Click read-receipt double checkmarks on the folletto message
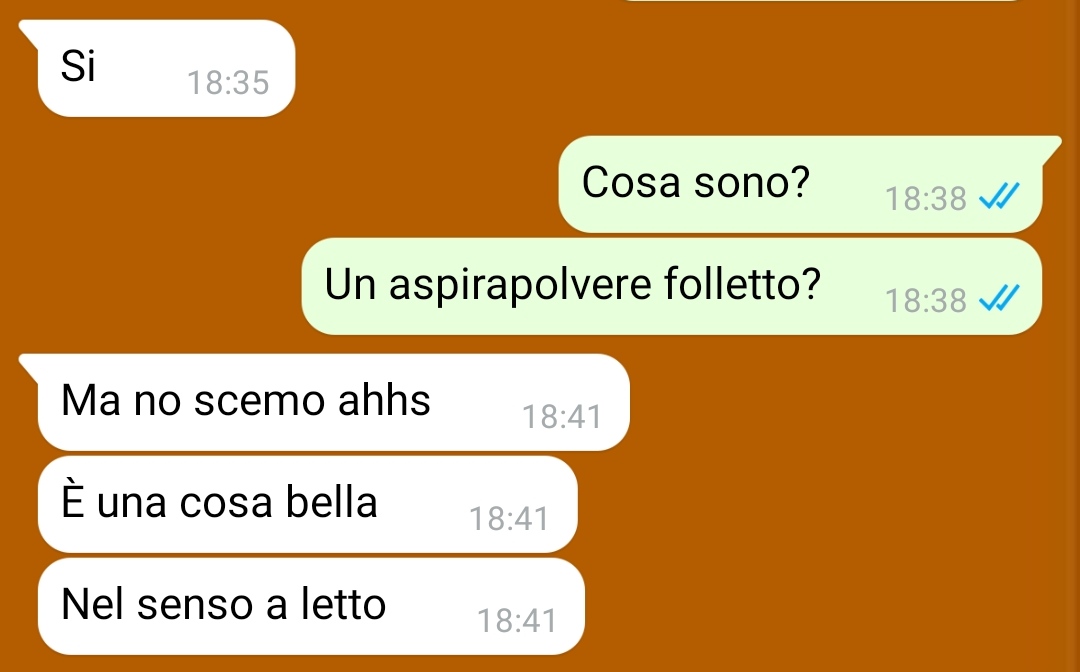Image resolution: width=1080 pixels, height=672 pixels. (x=999, y=299)
